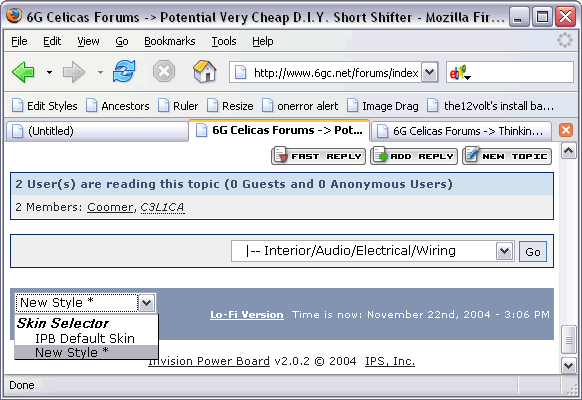Click the Firefox icon in title bar
Viewport: 582px width, 400px height.
click(14, 16)
